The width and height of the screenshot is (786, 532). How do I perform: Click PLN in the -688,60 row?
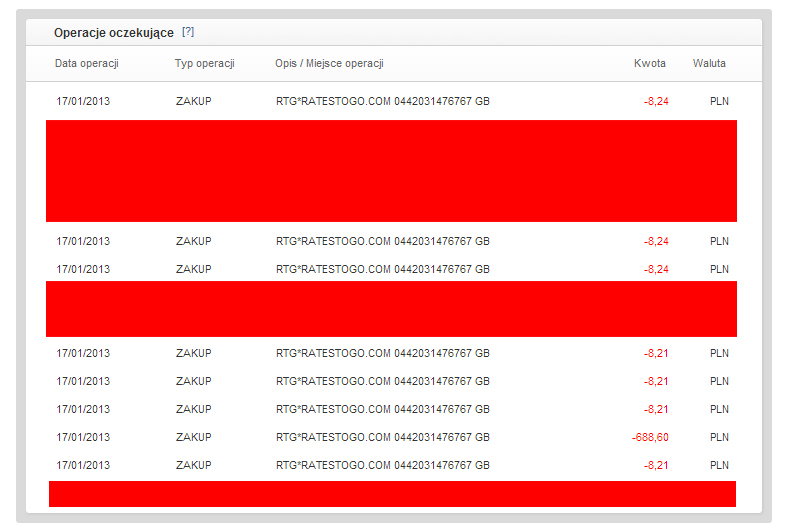719,438
